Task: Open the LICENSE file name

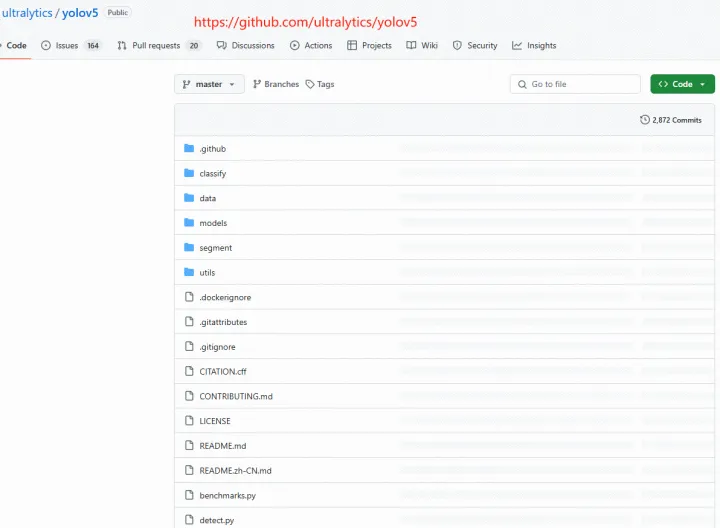Action: pyautogui.click(x=215, y=421)
